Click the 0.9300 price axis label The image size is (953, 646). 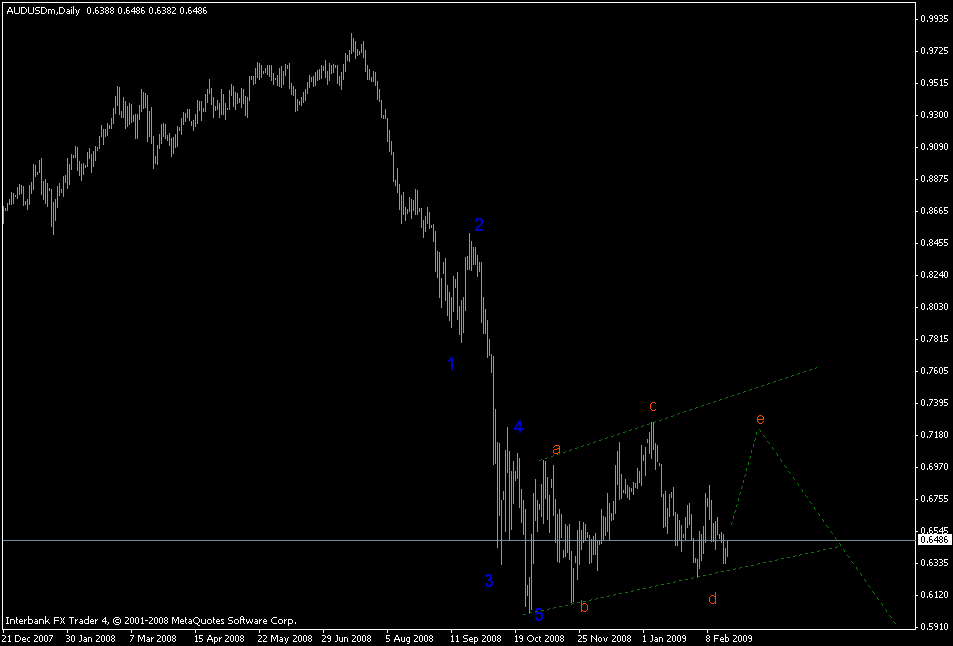pos(932,115)
